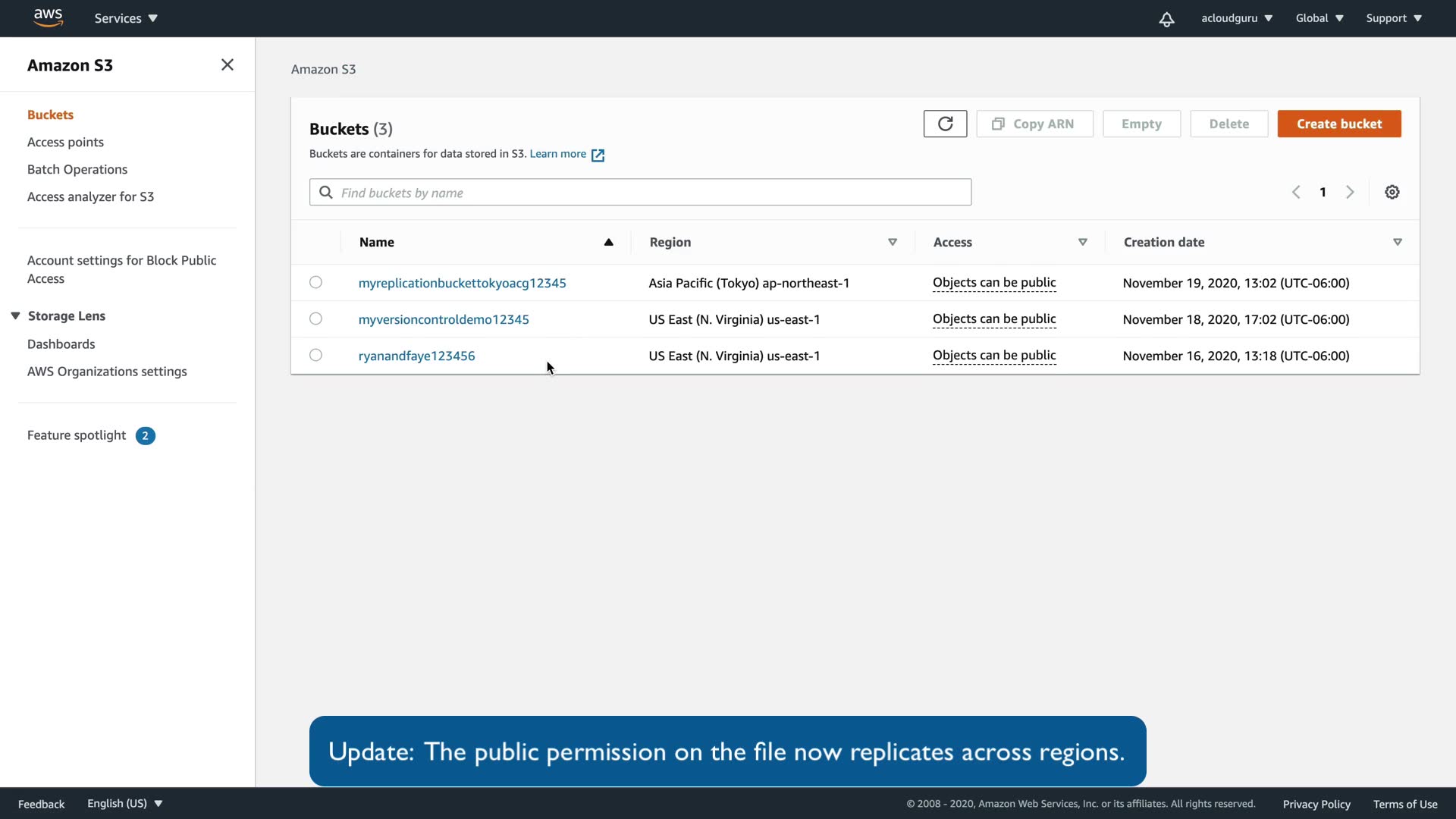The height and width of the screenshot is (819, 1456).
Task: Select the myreplicationbuckettokyoacg12345 radio button
Action: tap(315, 283)
